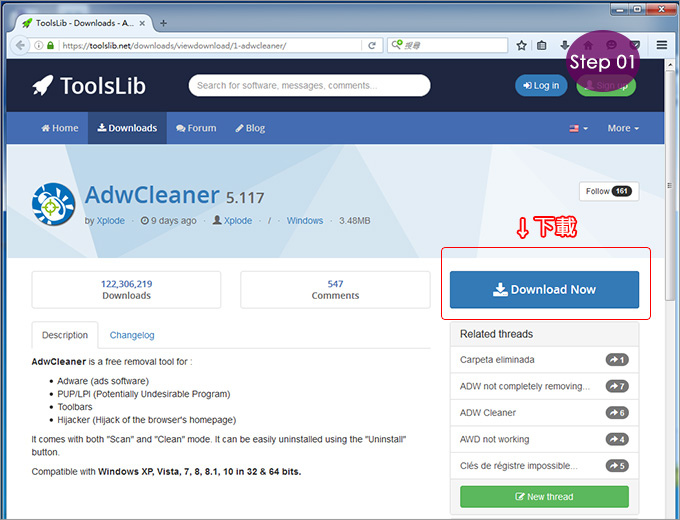Image resolution: width=680 pixels, height=520 pixels.
Task: Expand the language flag dropdown
Action: coord(579,128)
